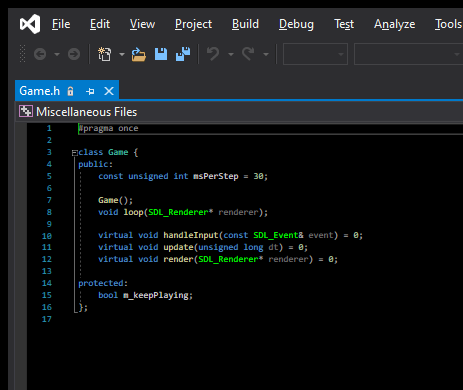
Task: Open the Analyze menu
Action: pyautogui.click(x=395, y=24)
